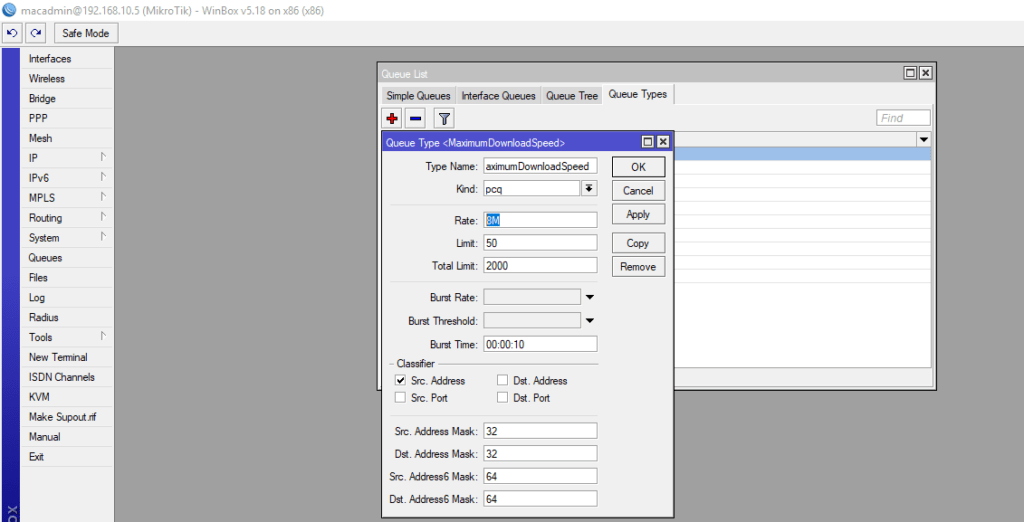Open the Wireless menu
1024x522 pixels.
(x=67, y=78)
